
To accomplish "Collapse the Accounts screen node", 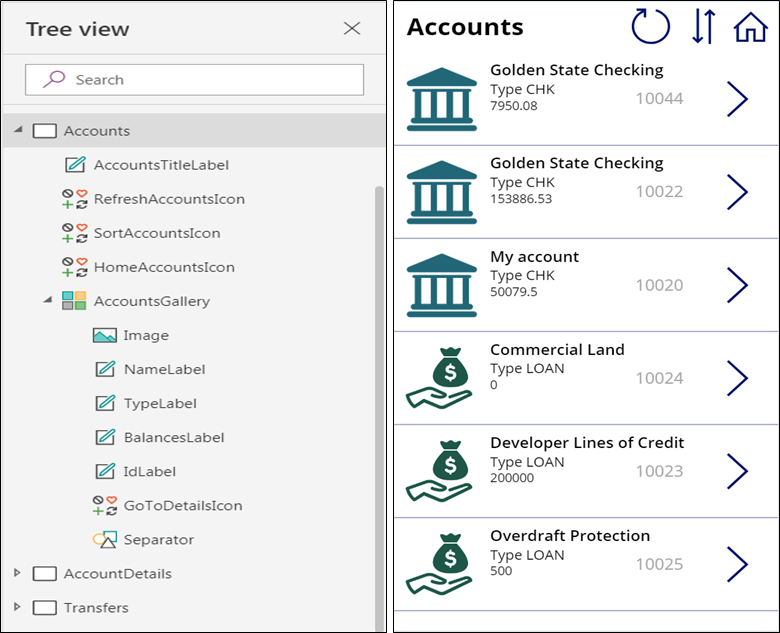I will coord(18,130).
